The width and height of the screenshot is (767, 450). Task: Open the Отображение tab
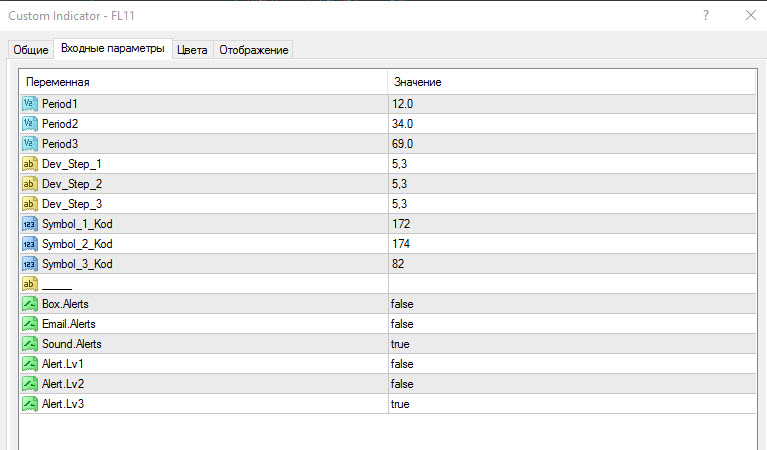coord(253,50)
